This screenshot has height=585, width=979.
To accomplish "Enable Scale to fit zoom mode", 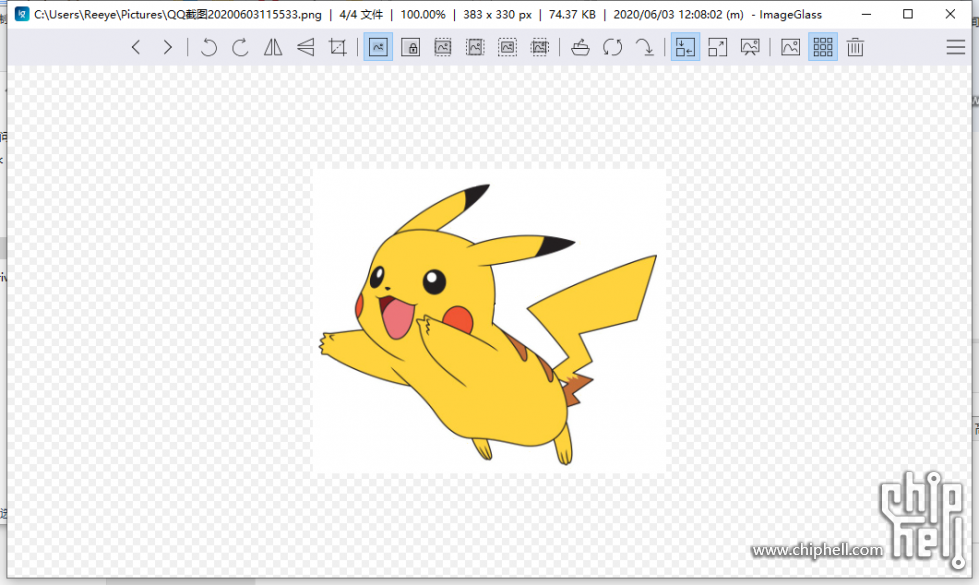I will pos(508,47).
